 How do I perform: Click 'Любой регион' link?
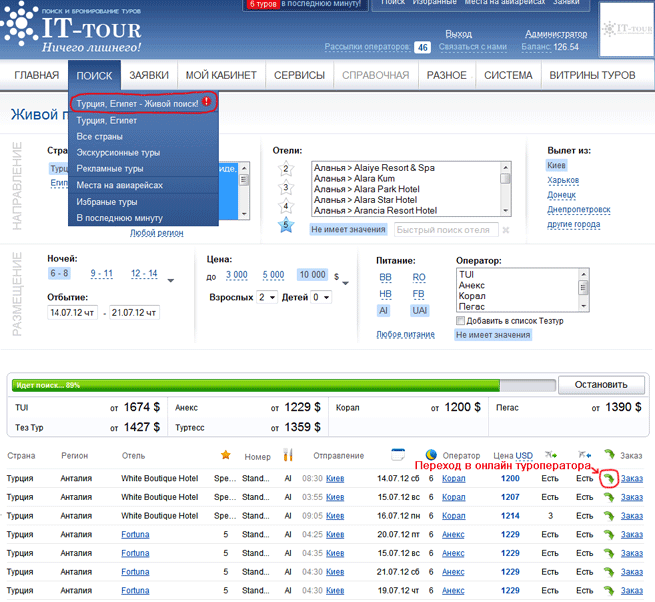(x=156, y=233)
